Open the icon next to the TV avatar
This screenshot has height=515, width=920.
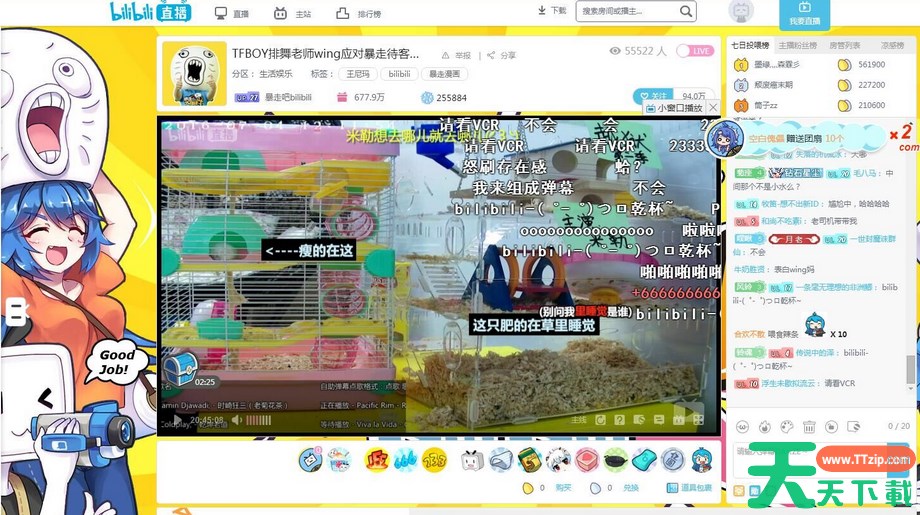pyautogui.click(x=339, y=460)
